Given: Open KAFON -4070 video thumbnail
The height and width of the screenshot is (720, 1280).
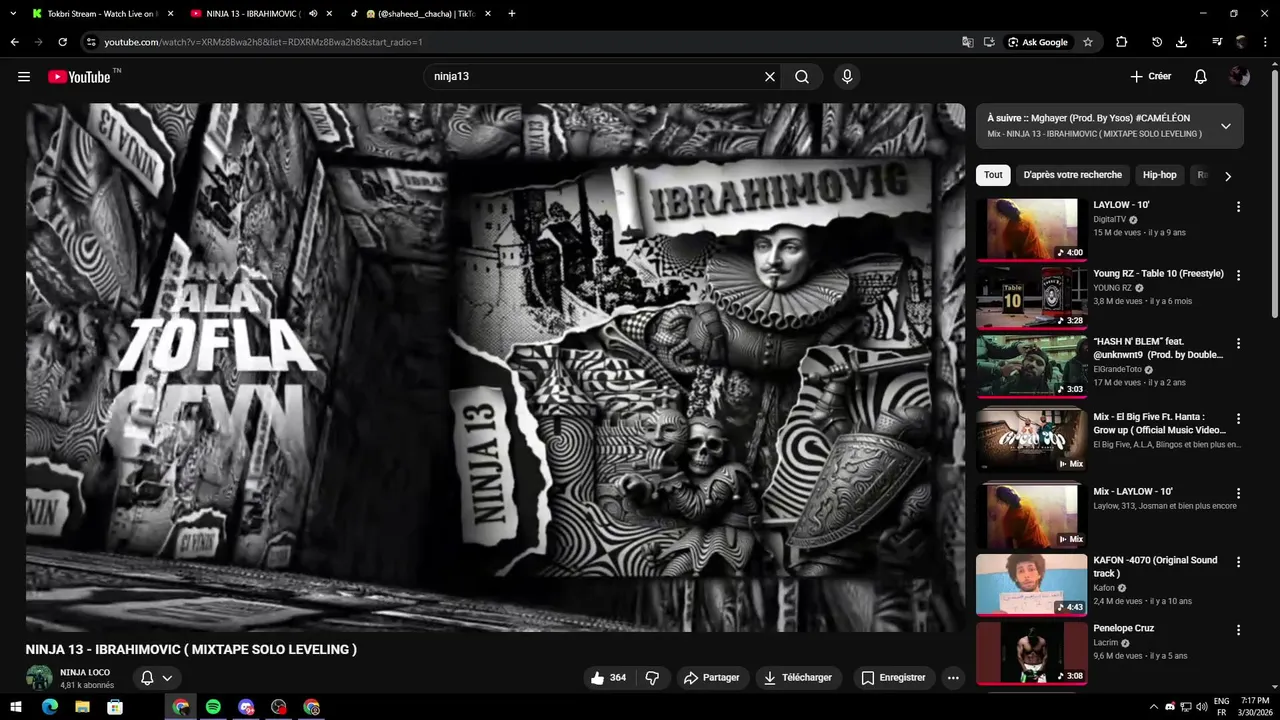Looking at the screenshot, I should tap(1031, 585).
